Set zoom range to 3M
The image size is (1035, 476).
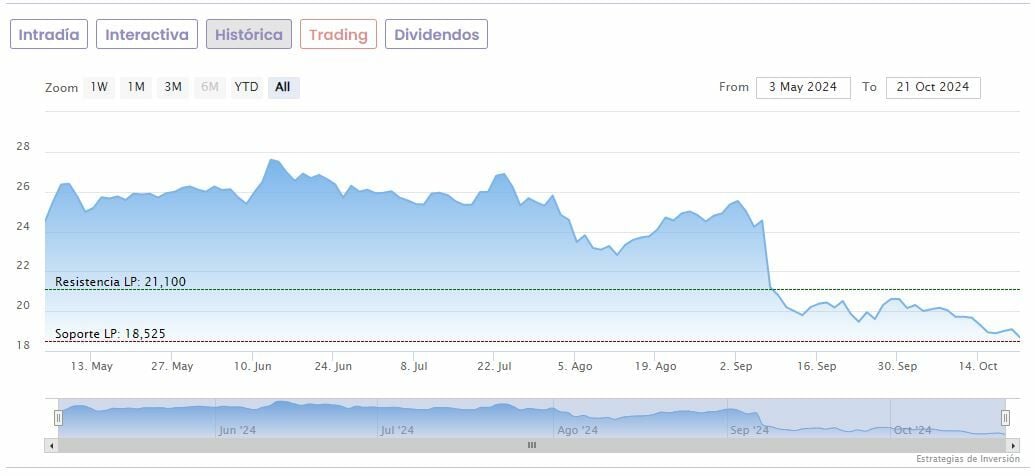(x=173, y=87)
